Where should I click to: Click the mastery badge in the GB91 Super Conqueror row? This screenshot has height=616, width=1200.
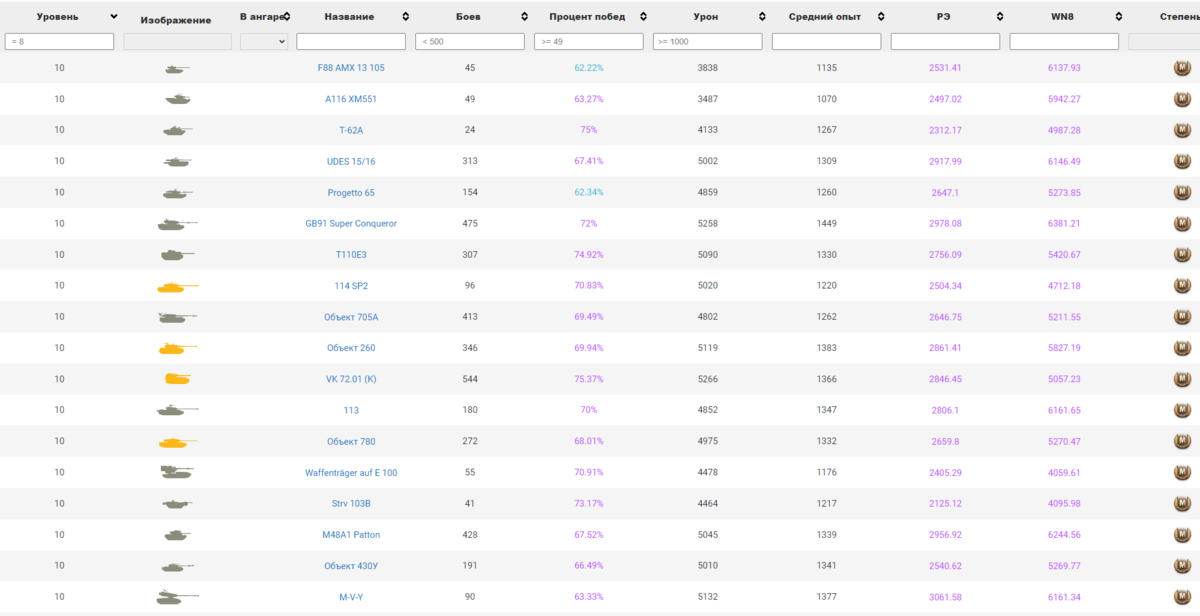1183,223
